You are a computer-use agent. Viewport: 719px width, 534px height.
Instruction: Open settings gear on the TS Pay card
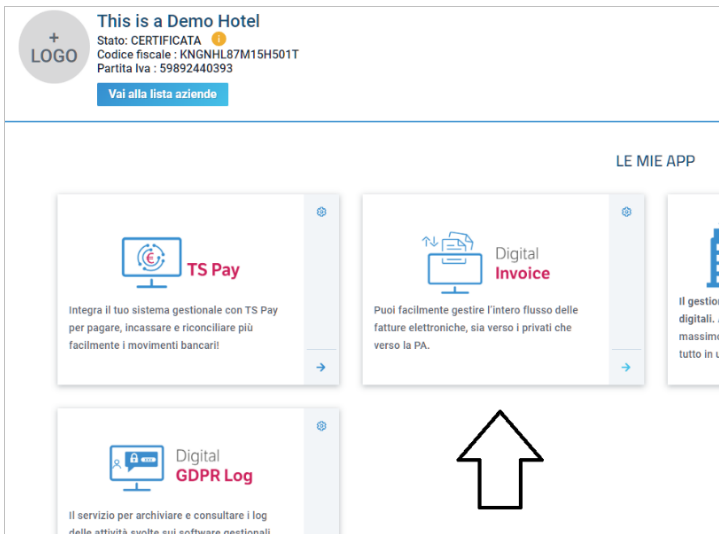click(x=321, y=212)
